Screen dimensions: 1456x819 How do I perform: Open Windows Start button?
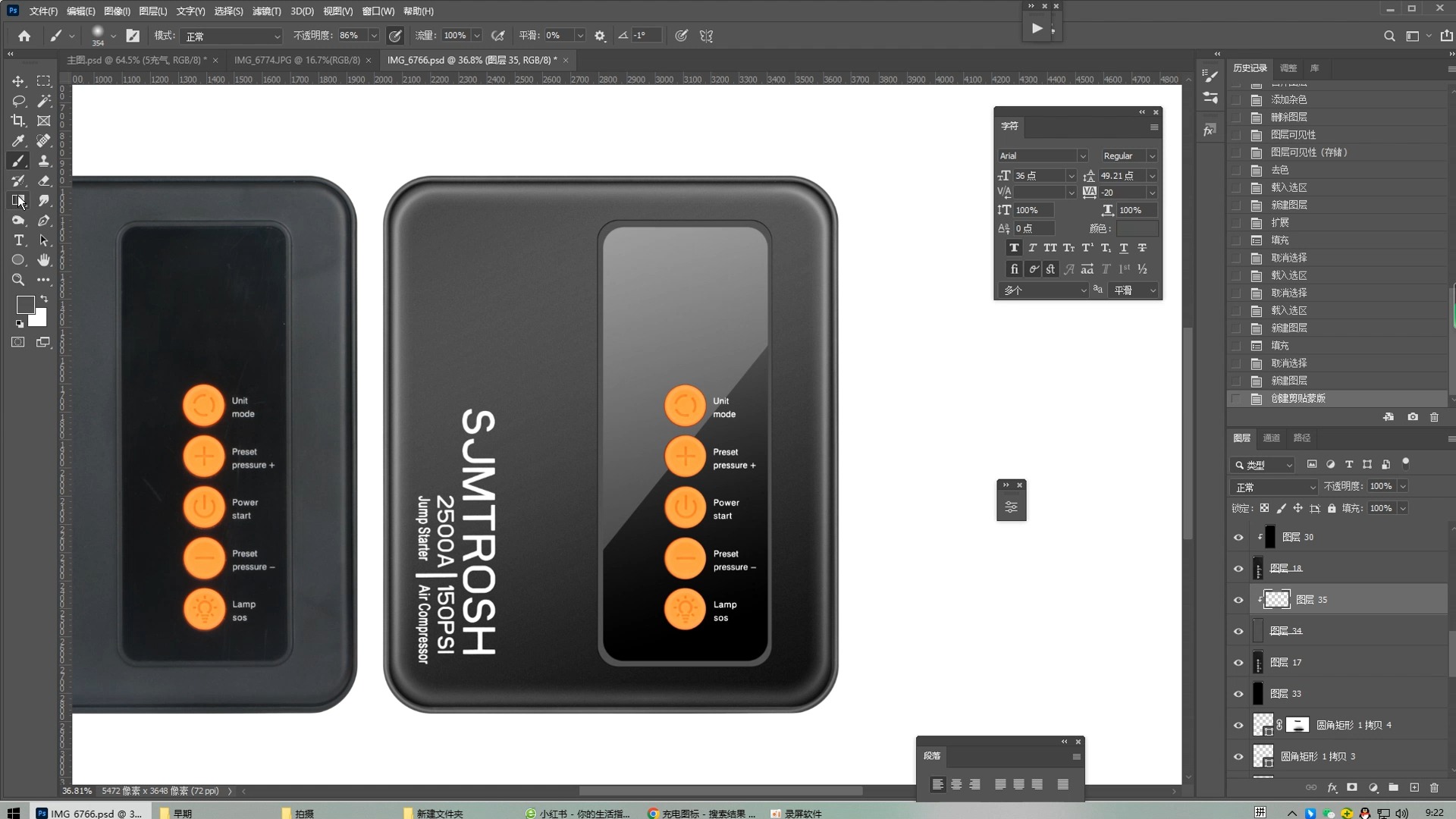[13, 813]
